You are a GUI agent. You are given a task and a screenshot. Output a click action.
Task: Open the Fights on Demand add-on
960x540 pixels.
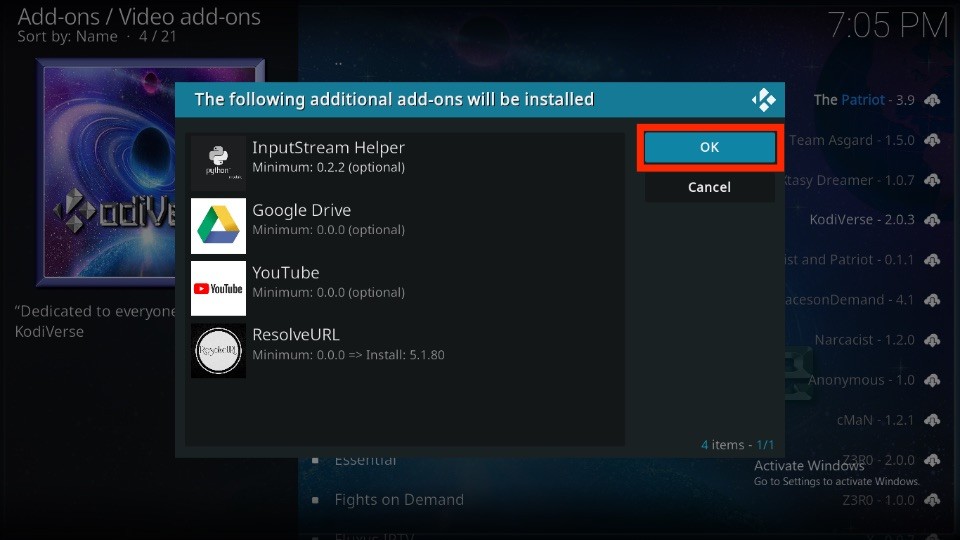point(399,500)
